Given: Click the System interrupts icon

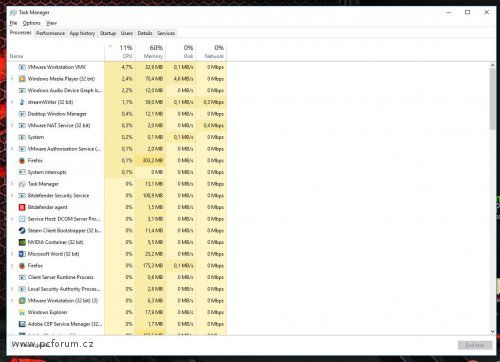Looking at the screenshot, I should point(22,172).
